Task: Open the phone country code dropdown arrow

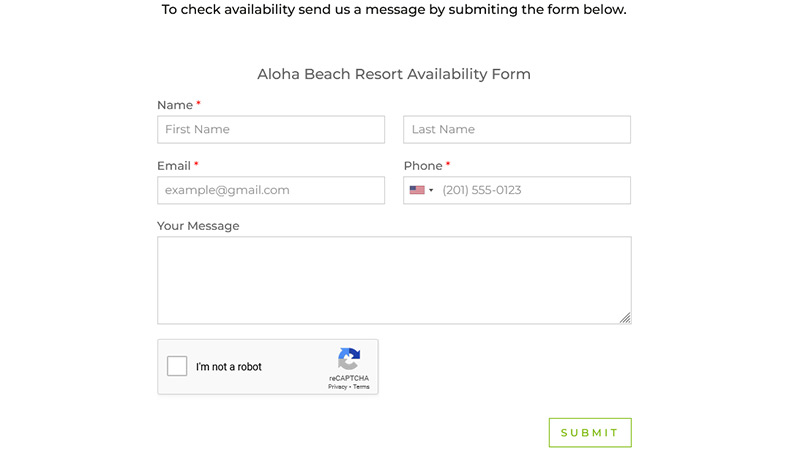Action: click(431, 190)
